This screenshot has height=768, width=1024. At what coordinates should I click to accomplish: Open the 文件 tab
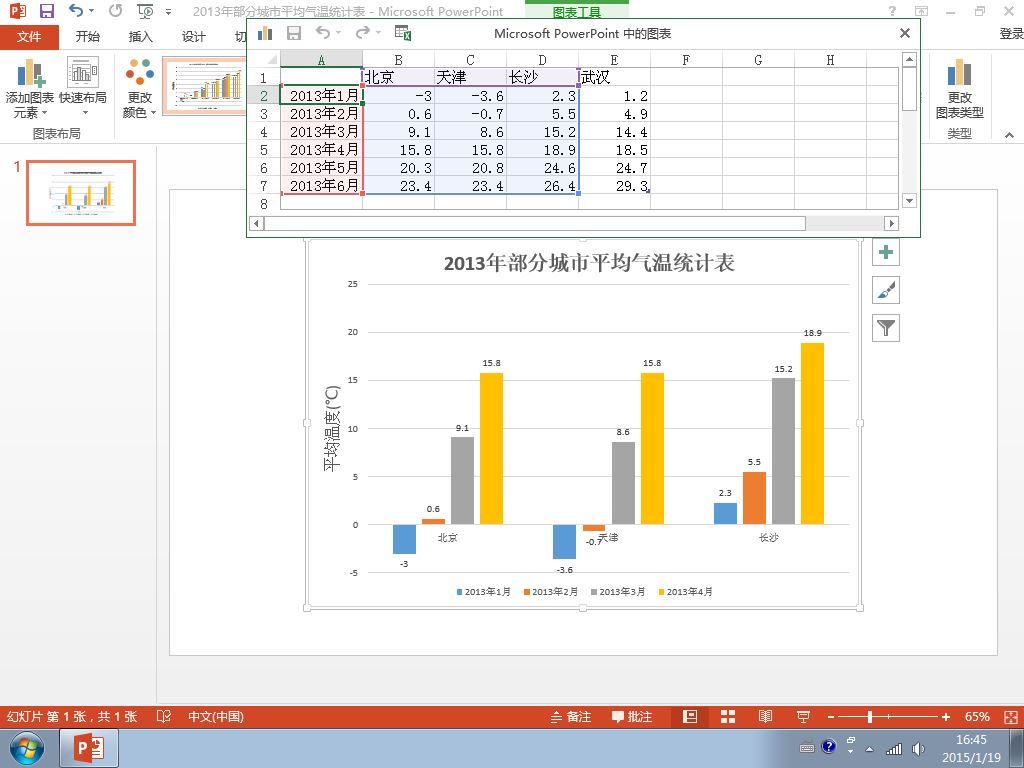29,37
